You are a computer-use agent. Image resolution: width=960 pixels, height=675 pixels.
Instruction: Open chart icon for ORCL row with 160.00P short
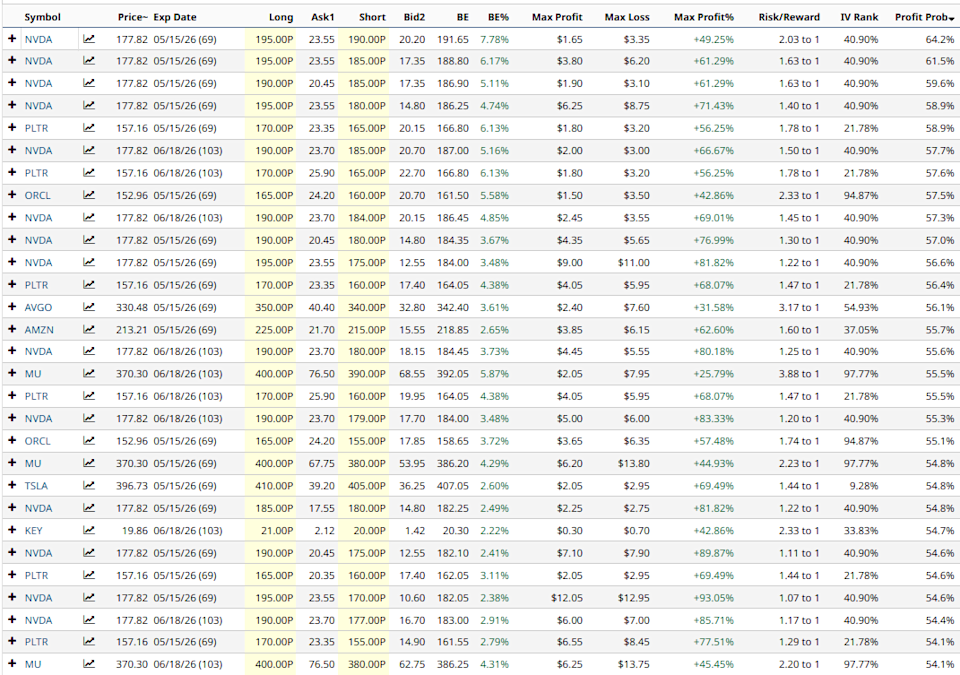[89, 195]
